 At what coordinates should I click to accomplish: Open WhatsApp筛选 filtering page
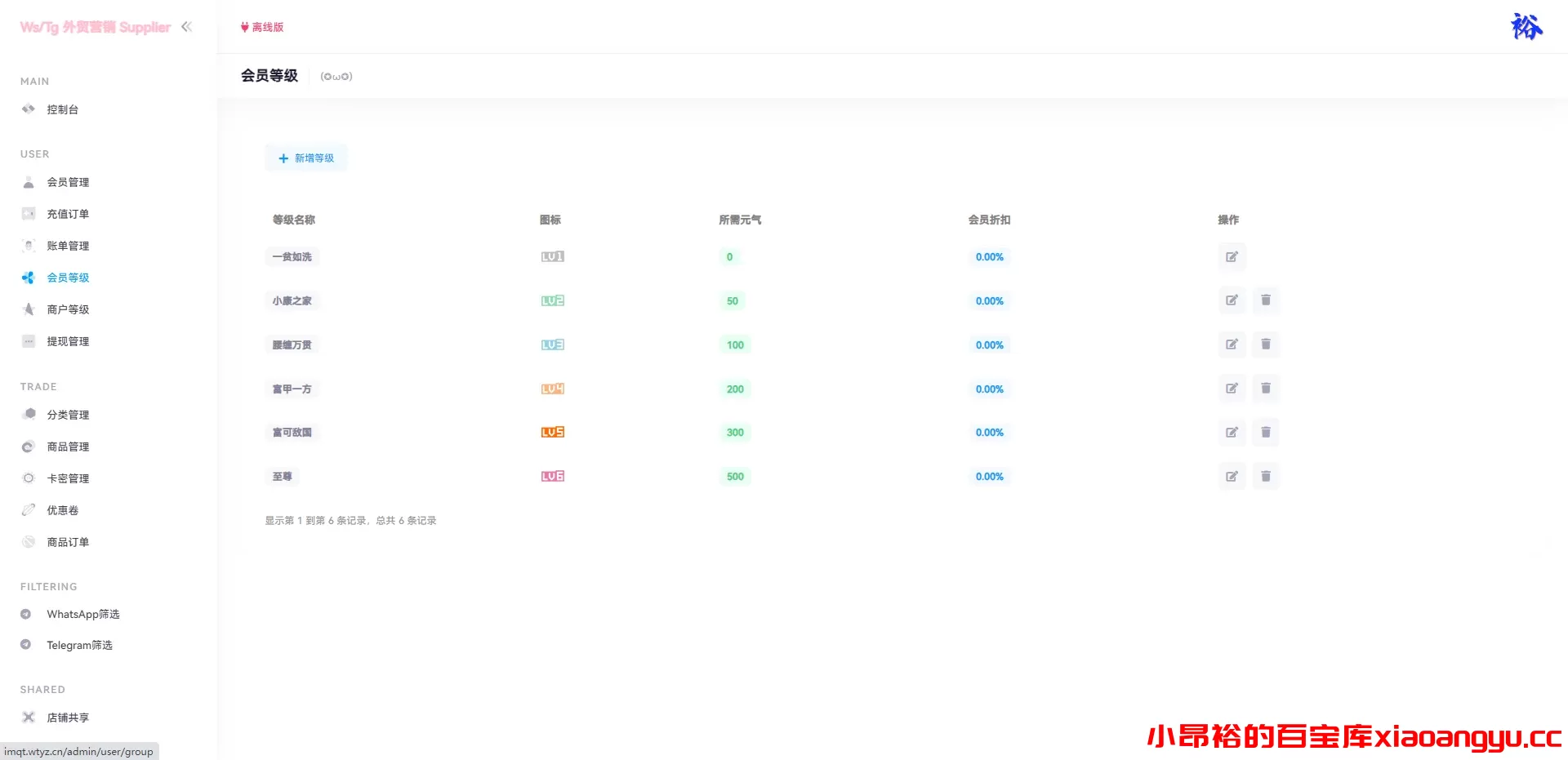pos(82,614)
